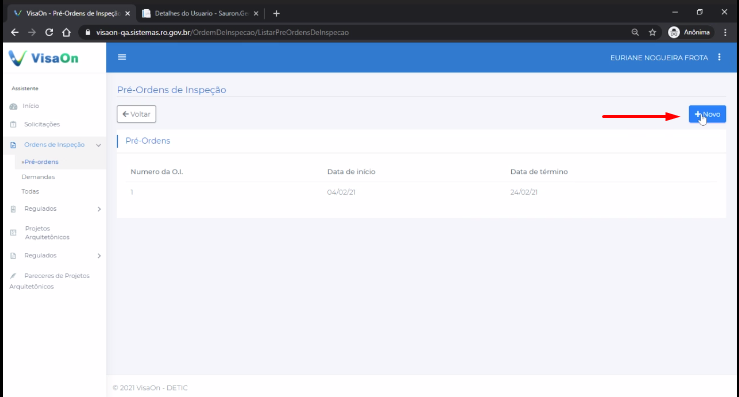
Task: Expand the second Regulados submenu arrow
Action: pyautogui.click(x=99, y=256)
